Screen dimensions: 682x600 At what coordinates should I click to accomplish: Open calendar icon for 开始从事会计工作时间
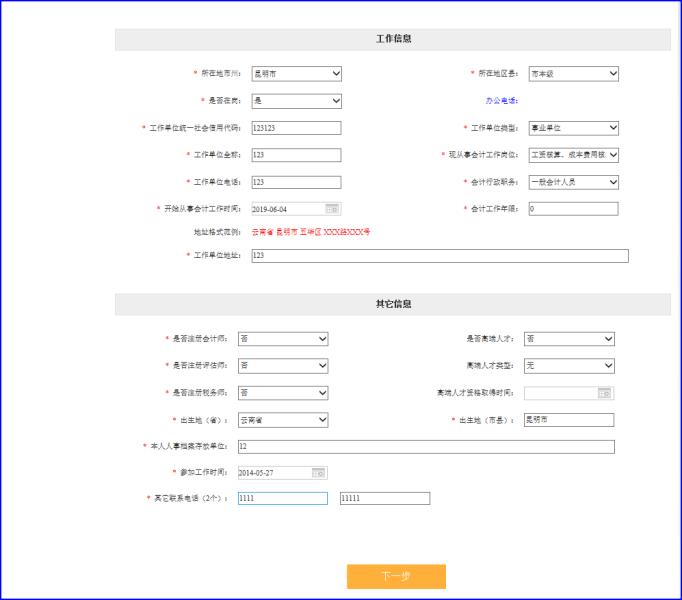332,209
